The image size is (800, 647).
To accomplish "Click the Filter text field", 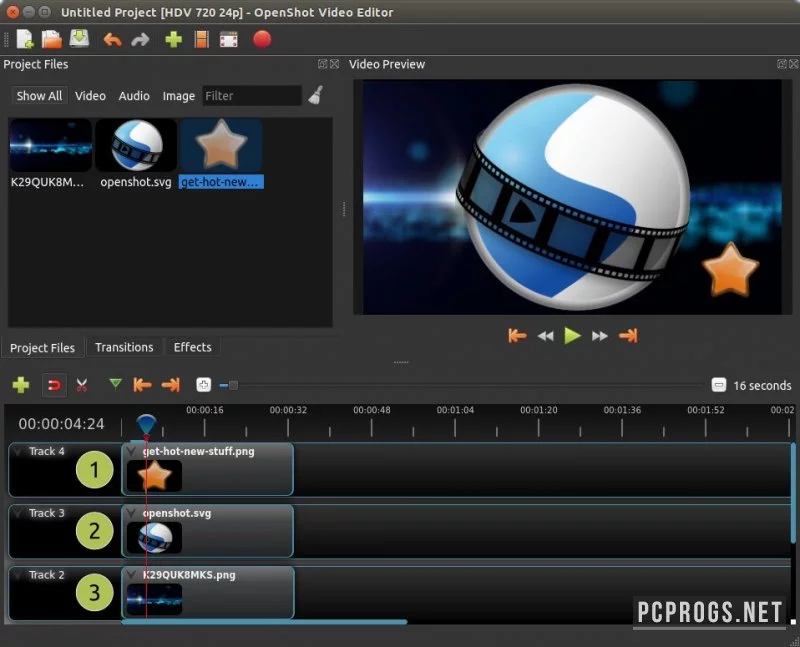I will [x=252, y=95].
